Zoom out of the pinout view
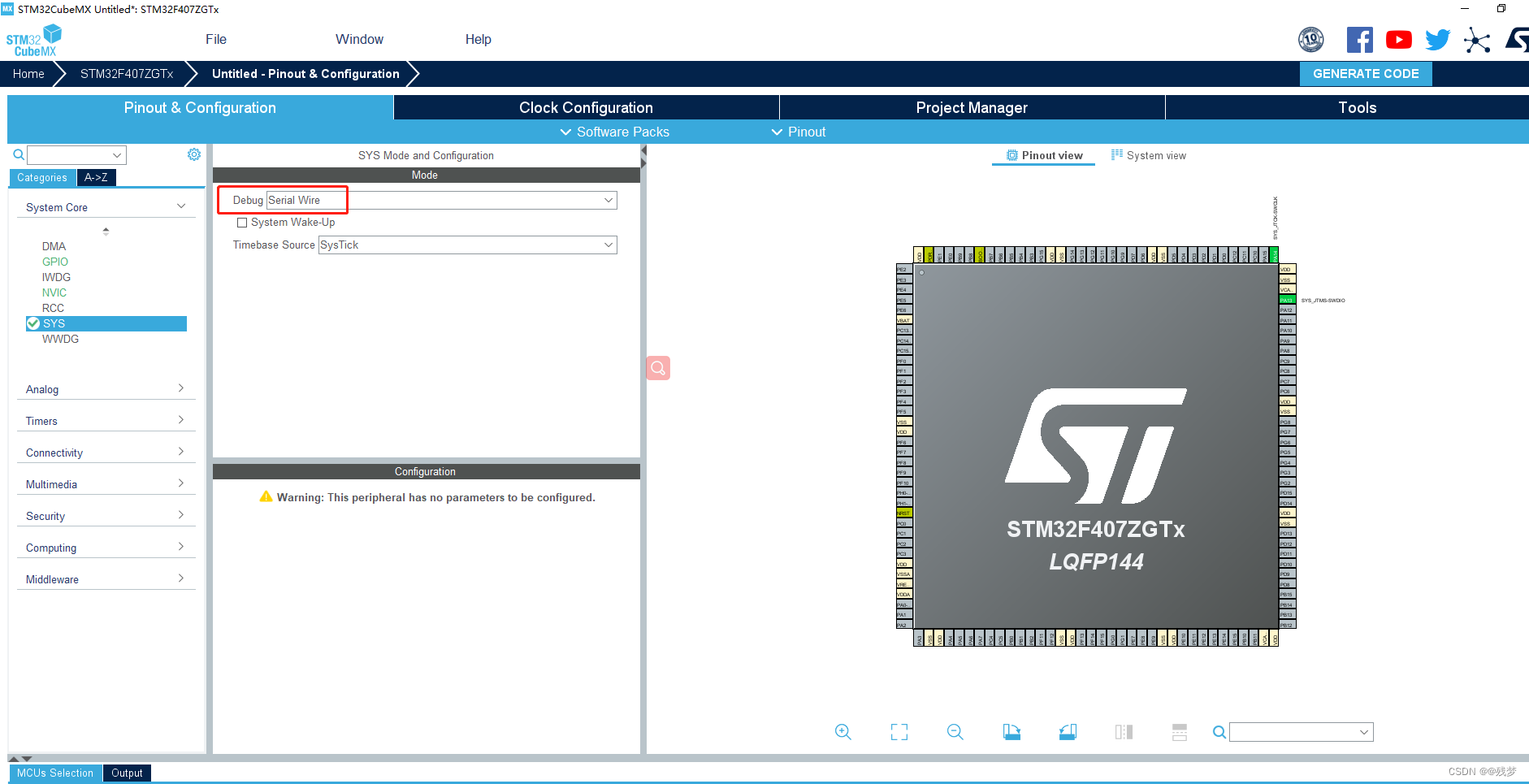Screen dimensions: 1529x784 pyautogui.click(x=955, y=732)
